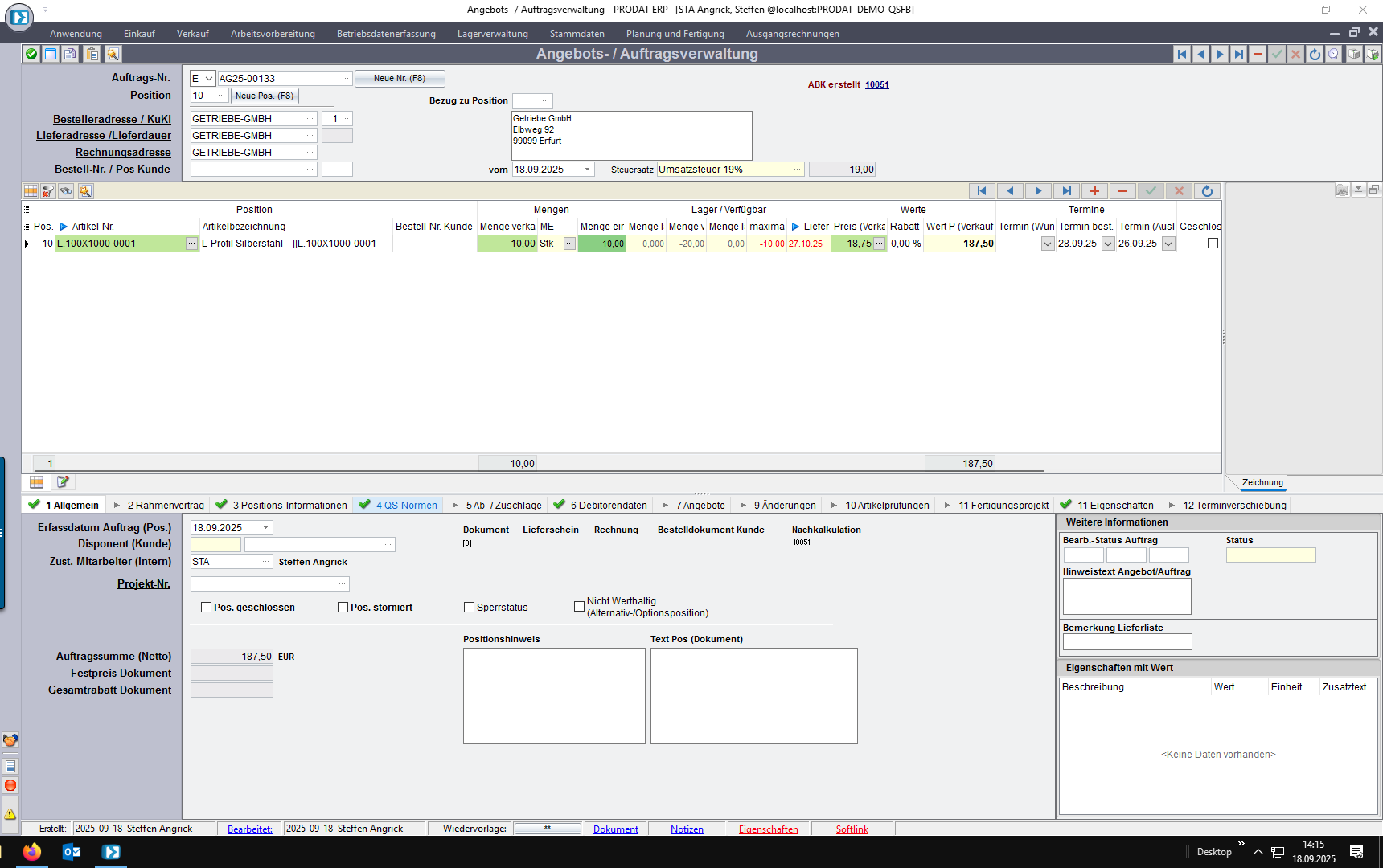The image size is (1383, 868).
Task: Jump to first record in header navigator
Action: (1181, 54)
